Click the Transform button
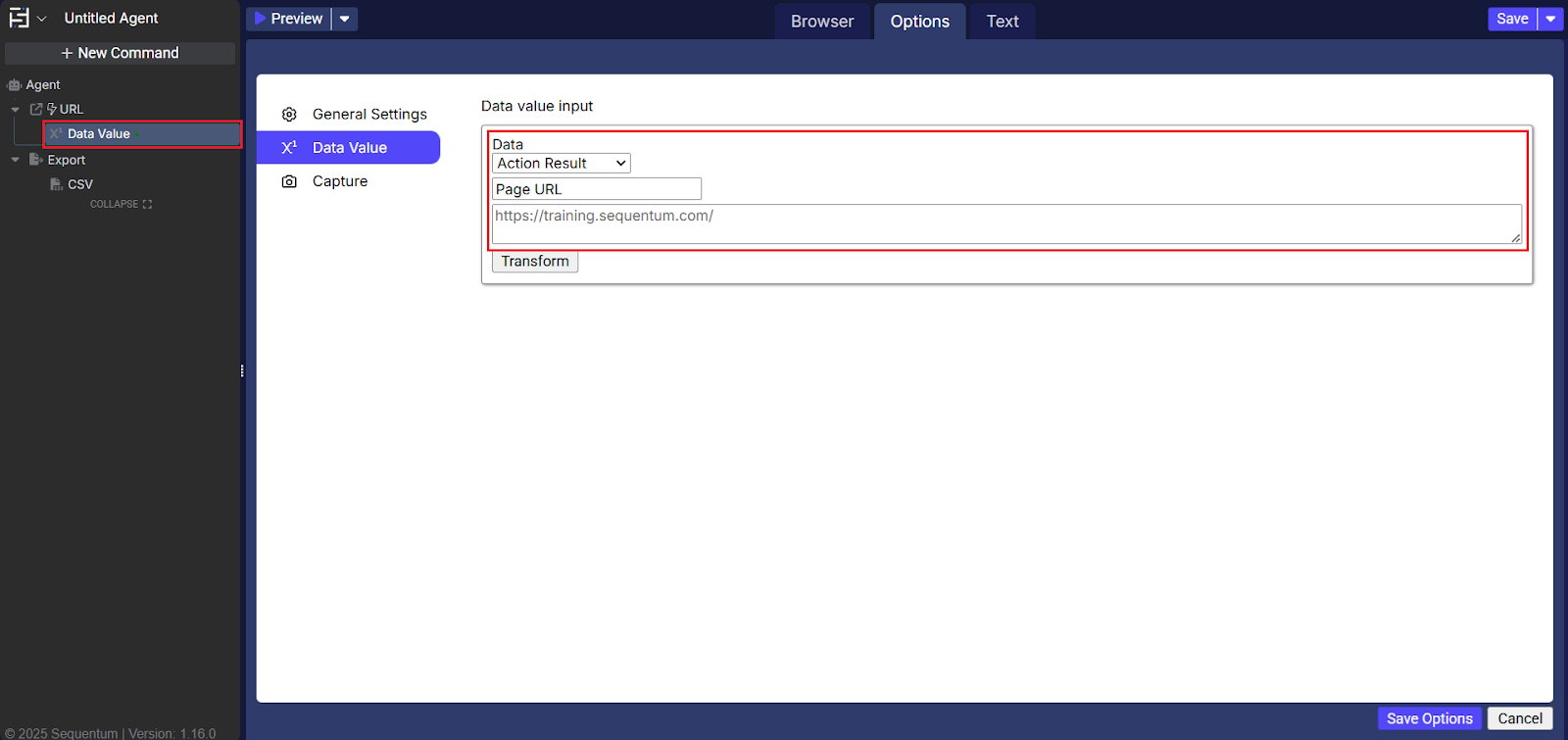Viewport: 1568px width, 740px height. click(x=535, y=262)
